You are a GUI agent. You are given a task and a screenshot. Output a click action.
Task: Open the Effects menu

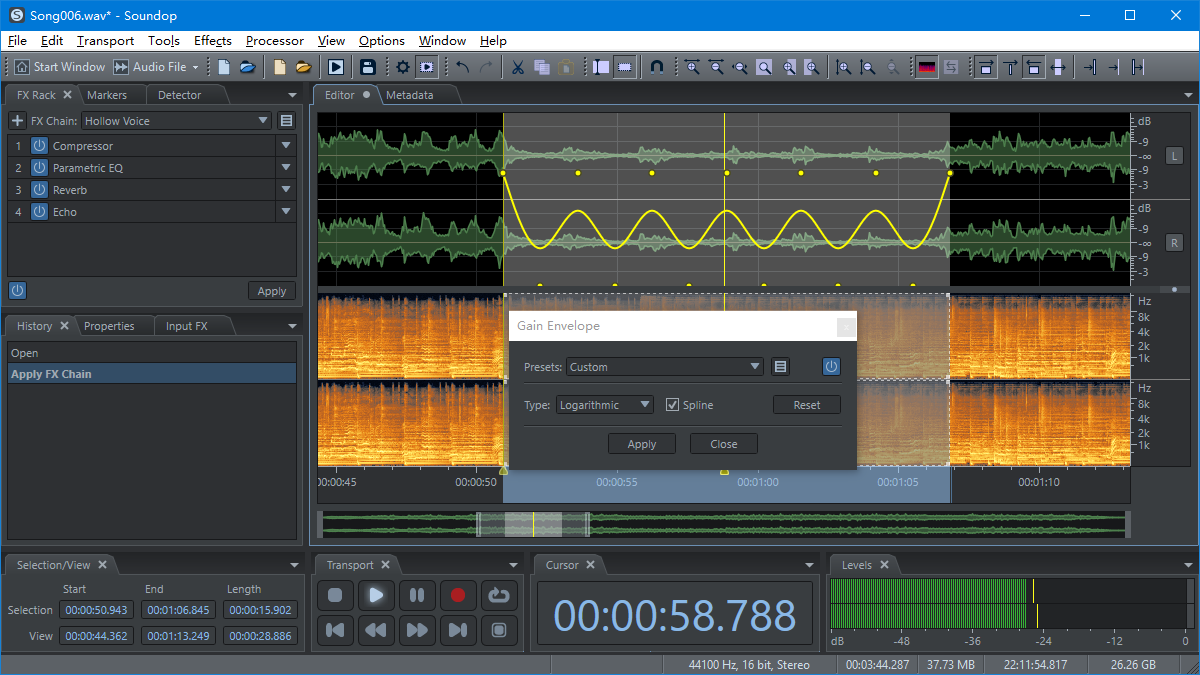(x=212, y=41)
